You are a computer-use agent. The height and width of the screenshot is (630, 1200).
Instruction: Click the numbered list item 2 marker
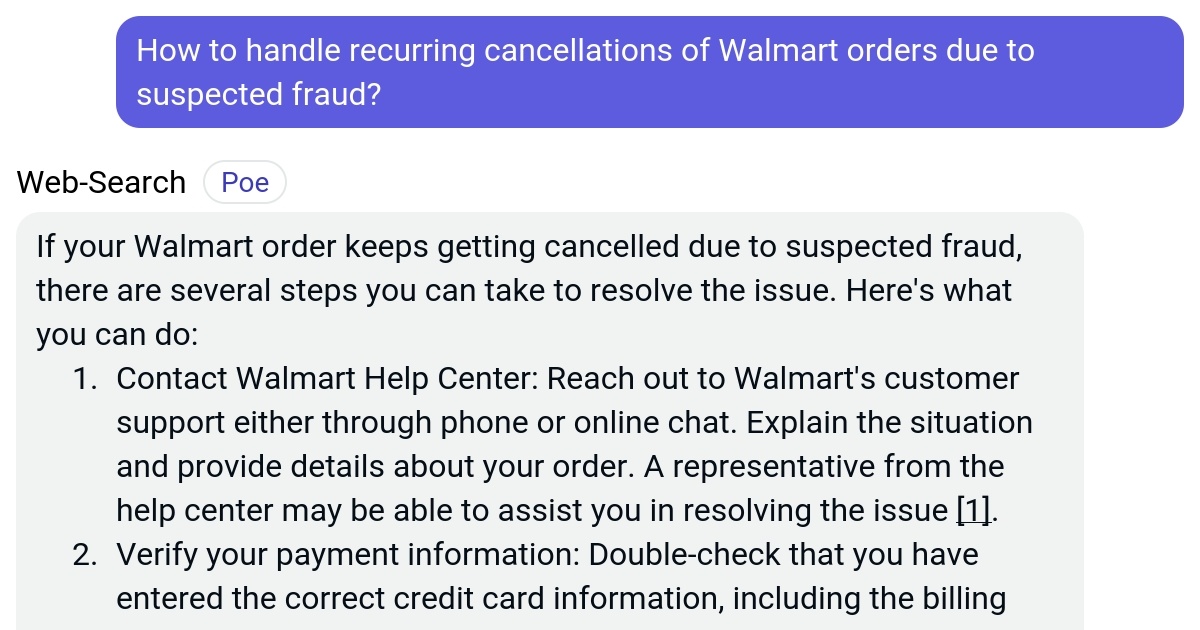[88, 554]
